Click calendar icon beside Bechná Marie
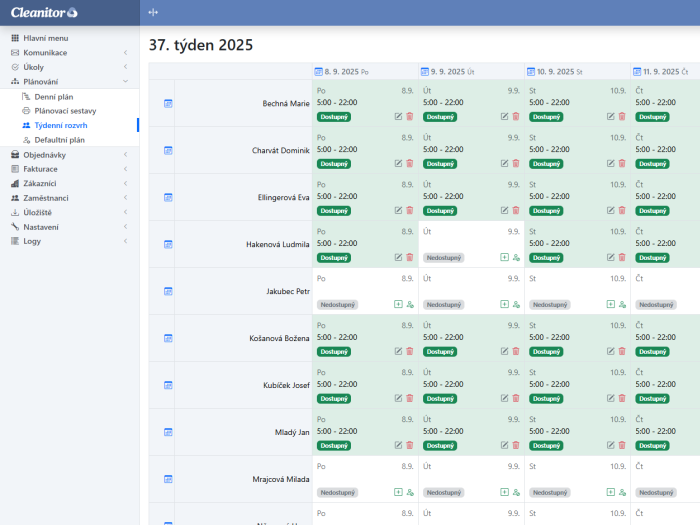700x525 pixels. coord(168,103)
